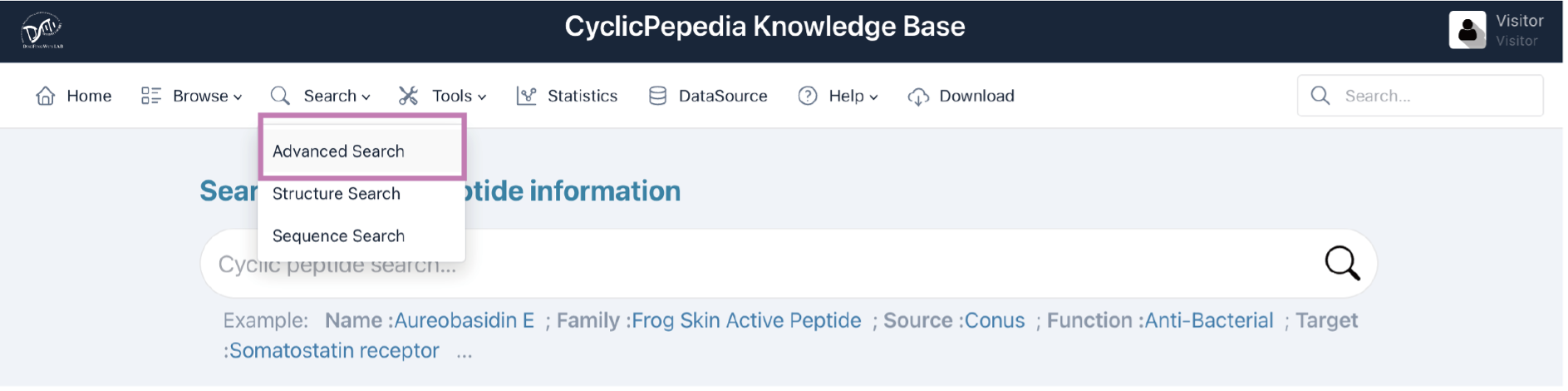This screenshot has width=1568, height=391.
Task: Open the Aureobasidin E example link
Action: tap(465, 320)
